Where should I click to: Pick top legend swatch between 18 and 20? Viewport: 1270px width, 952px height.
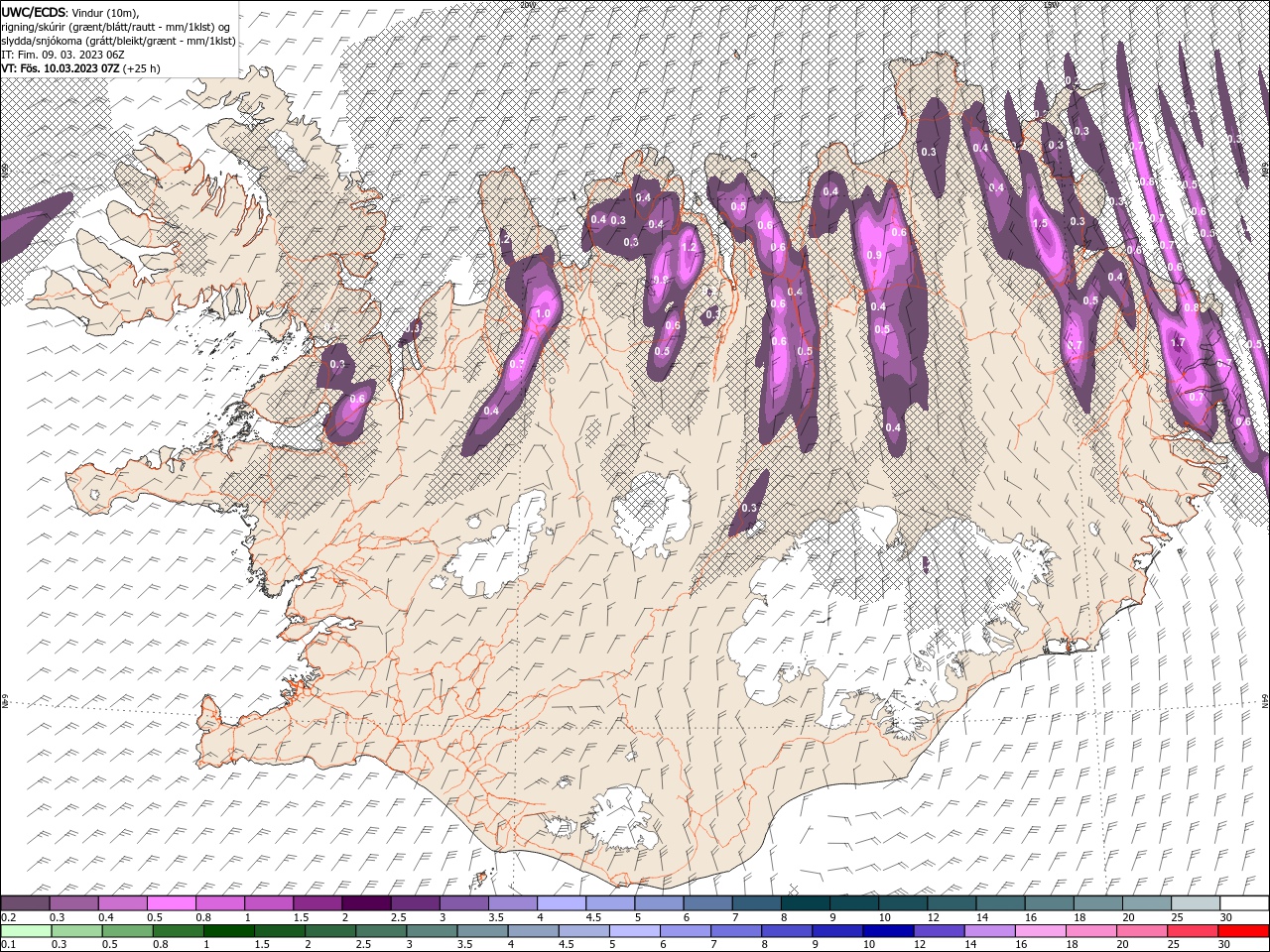[1098, 902]
